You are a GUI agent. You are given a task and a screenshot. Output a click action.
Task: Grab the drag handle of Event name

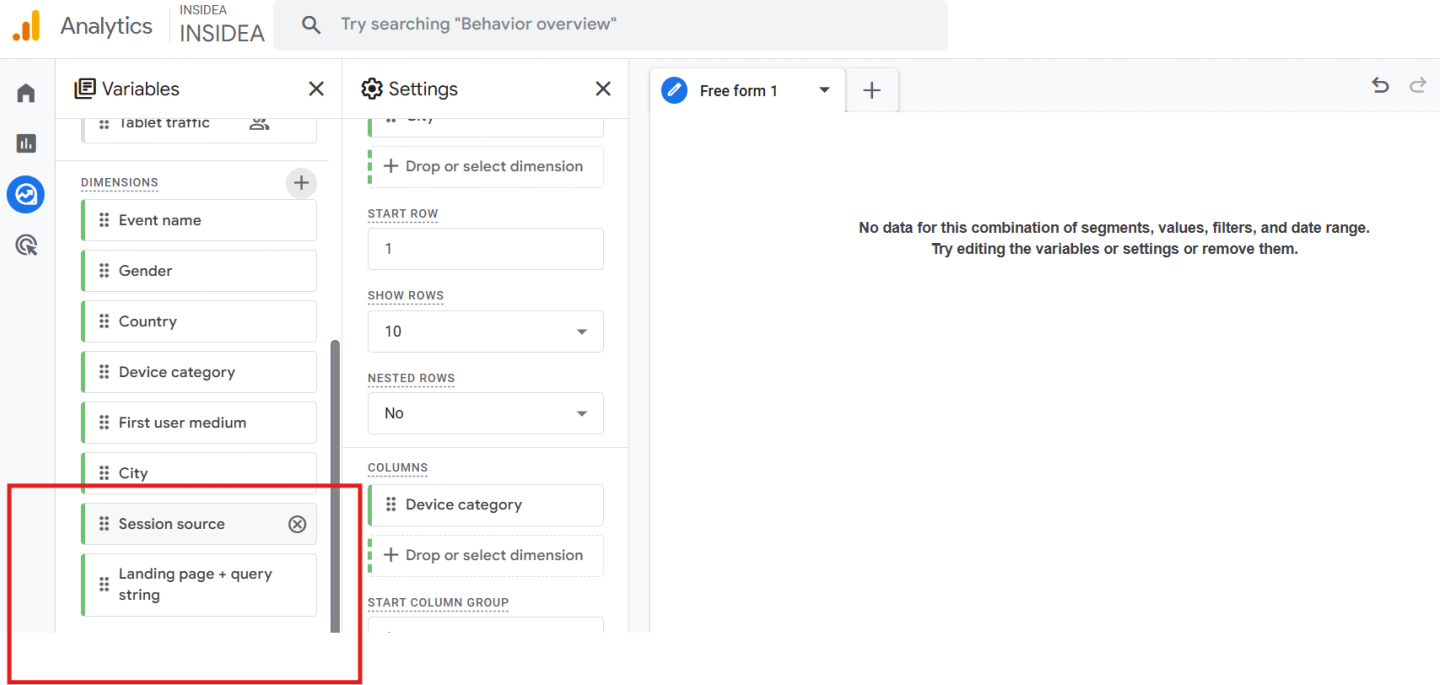[104, 220]
